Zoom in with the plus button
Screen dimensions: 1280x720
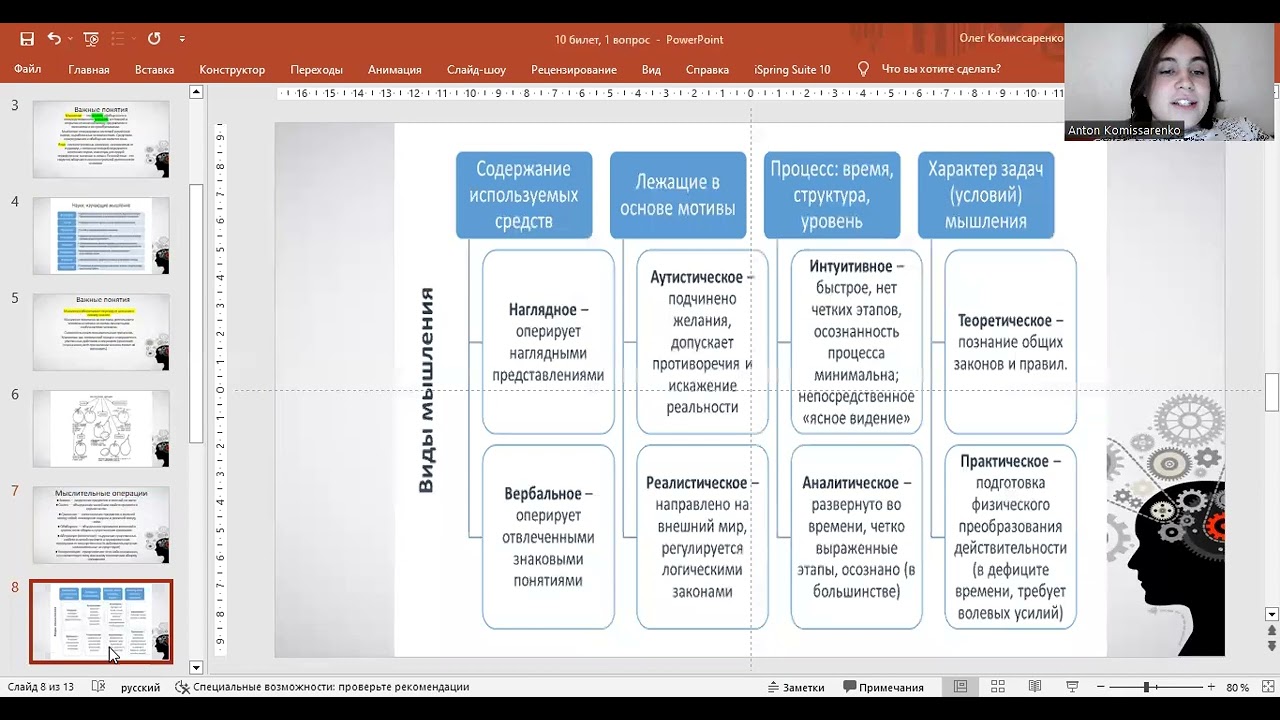(x=1211, y=687)
